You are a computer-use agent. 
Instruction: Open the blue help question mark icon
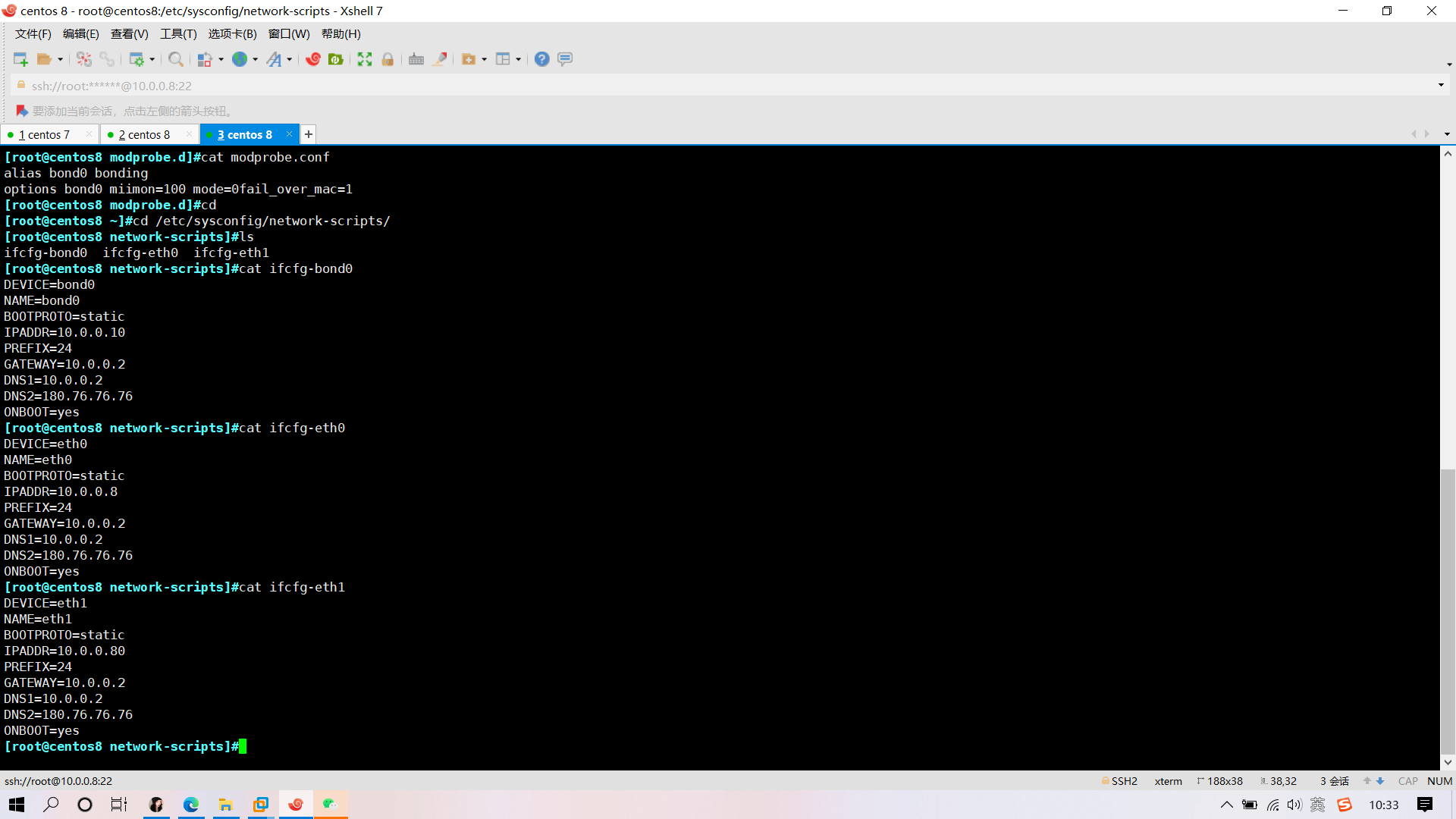(x=541, y=59)
